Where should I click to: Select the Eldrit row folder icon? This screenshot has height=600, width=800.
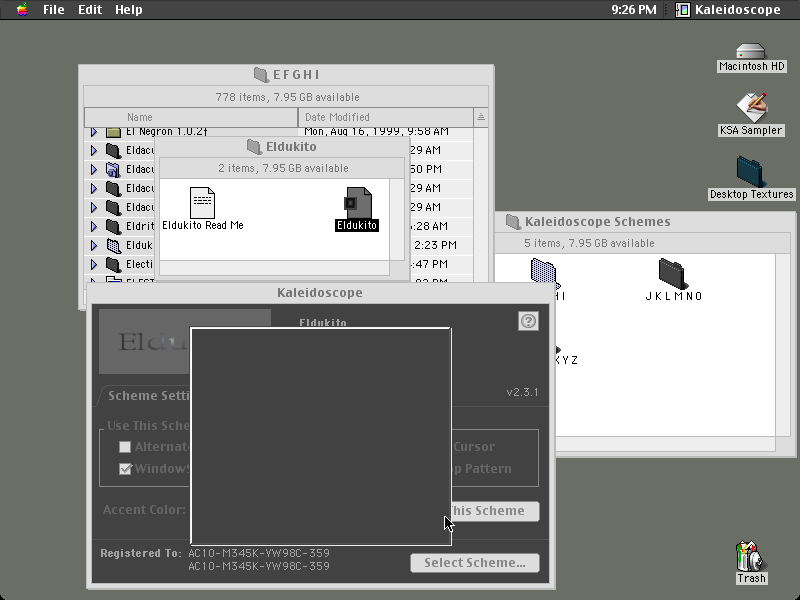click(113, 226)
